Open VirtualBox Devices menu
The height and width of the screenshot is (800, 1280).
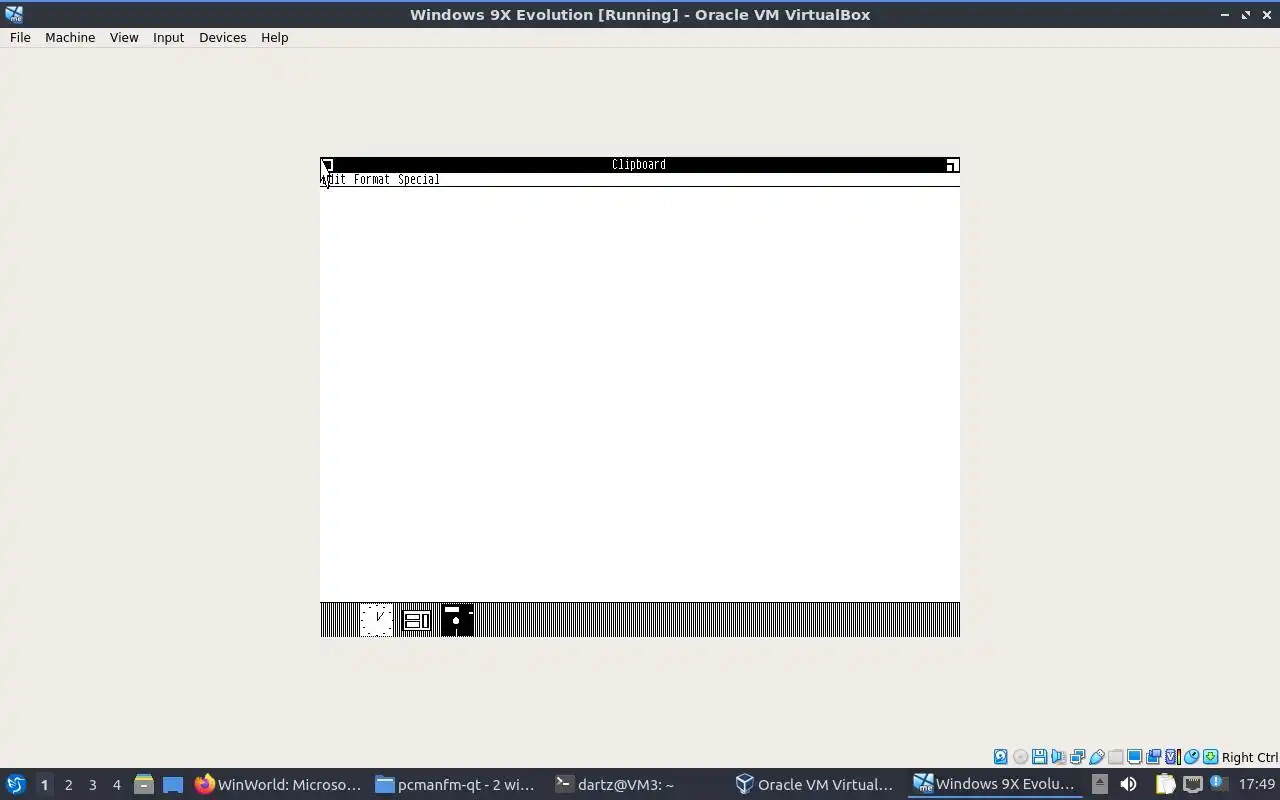[x=222, y=37]
